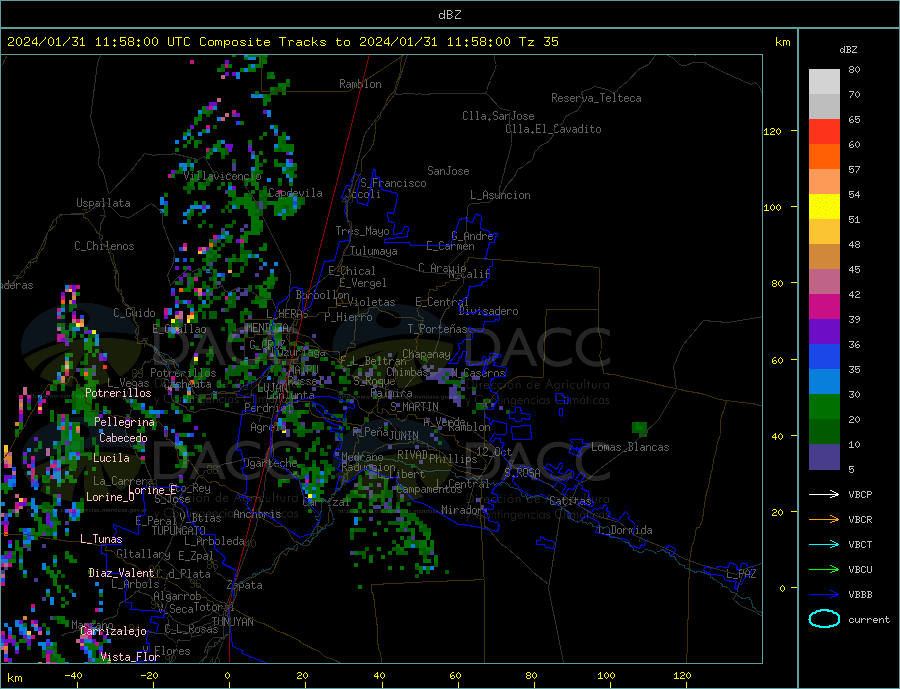Click the 'VBCT' legend label
Image resolution: width=900 pixels, height=689 pixels.
point(860,544)
